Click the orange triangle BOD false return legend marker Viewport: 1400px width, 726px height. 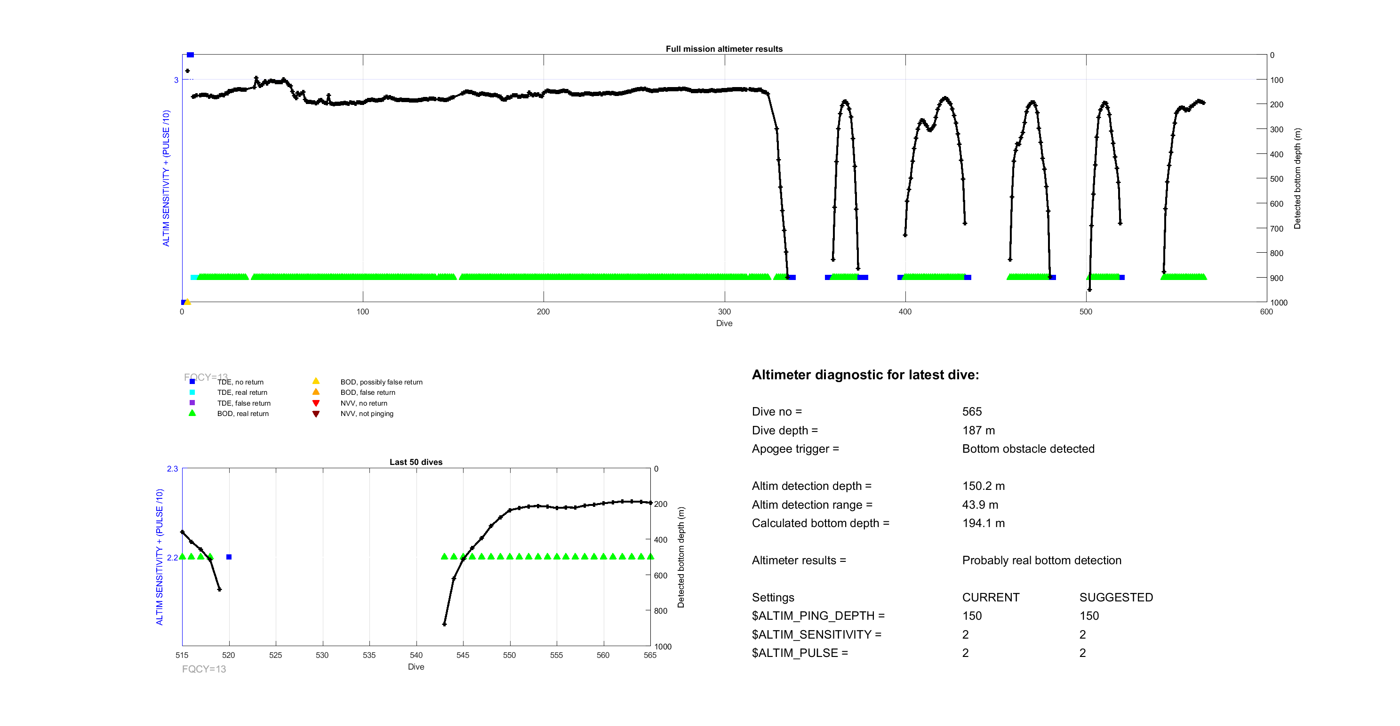pos(316,392)
